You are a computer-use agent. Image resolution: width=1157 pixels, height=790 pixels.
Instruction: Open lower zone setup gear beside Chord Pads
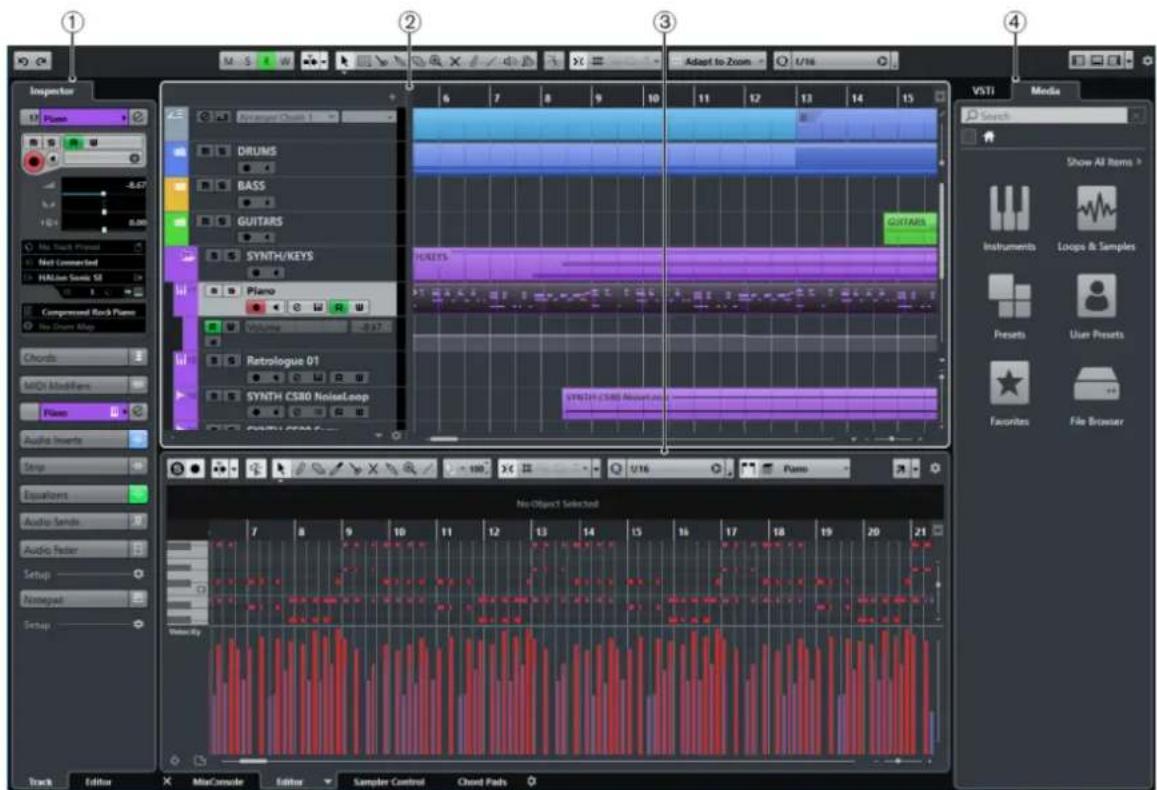[531, 781]
